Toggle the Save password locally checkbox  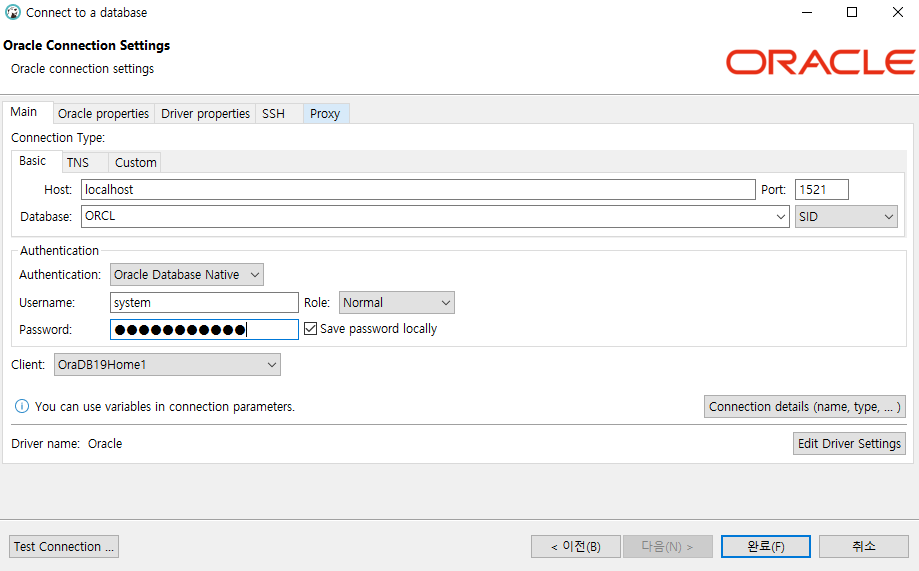[311, 329]
